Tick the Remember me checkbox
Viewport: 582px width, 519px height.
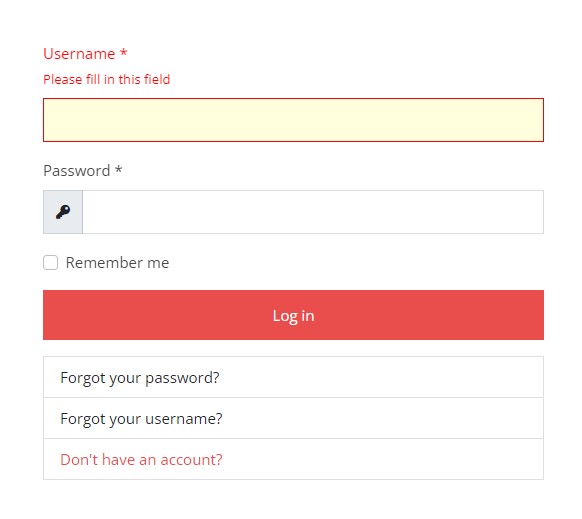click(x=50, y=262)
